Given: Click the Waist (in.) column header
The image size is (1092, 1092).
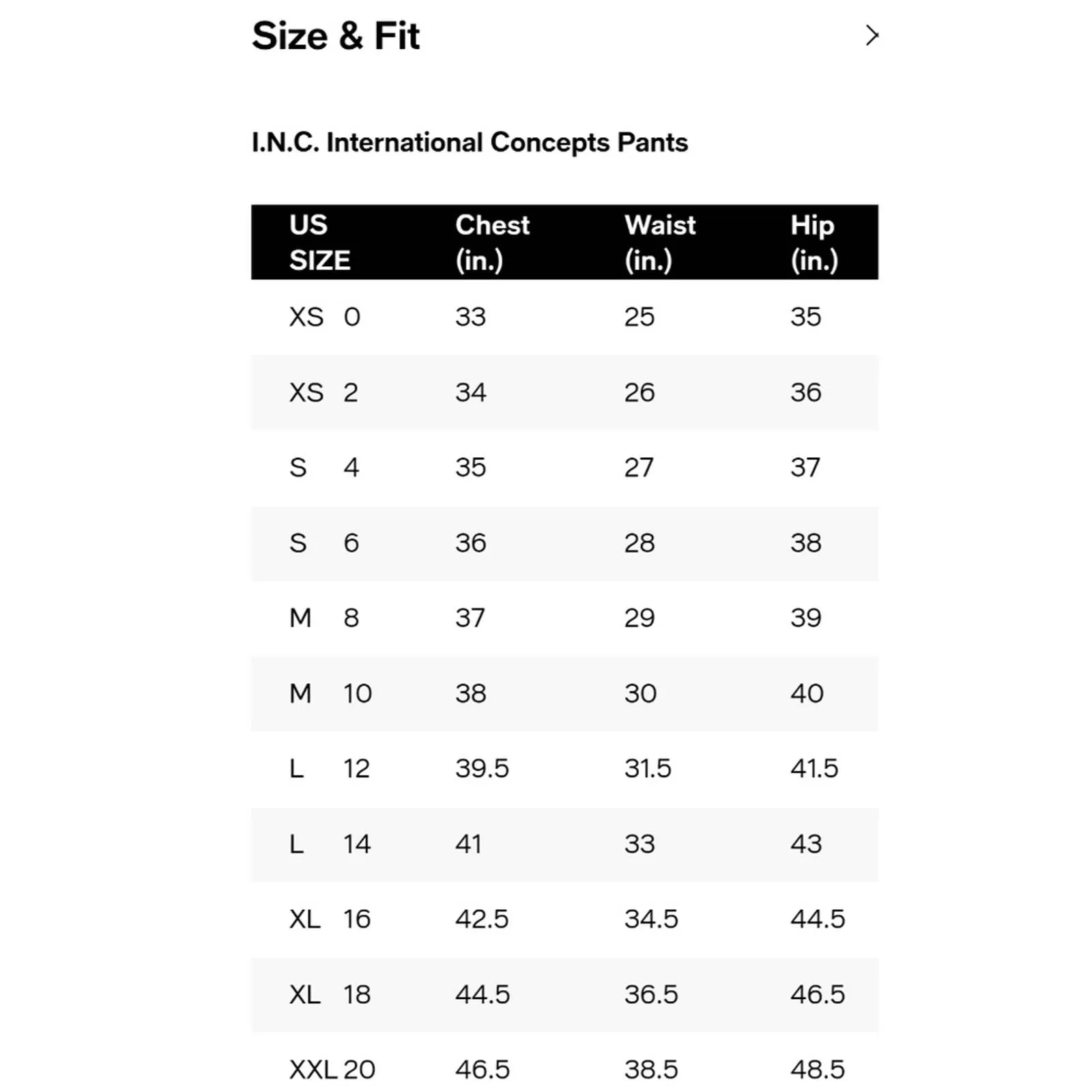Looking at the screenshot, I should click(x=659, y=242).
